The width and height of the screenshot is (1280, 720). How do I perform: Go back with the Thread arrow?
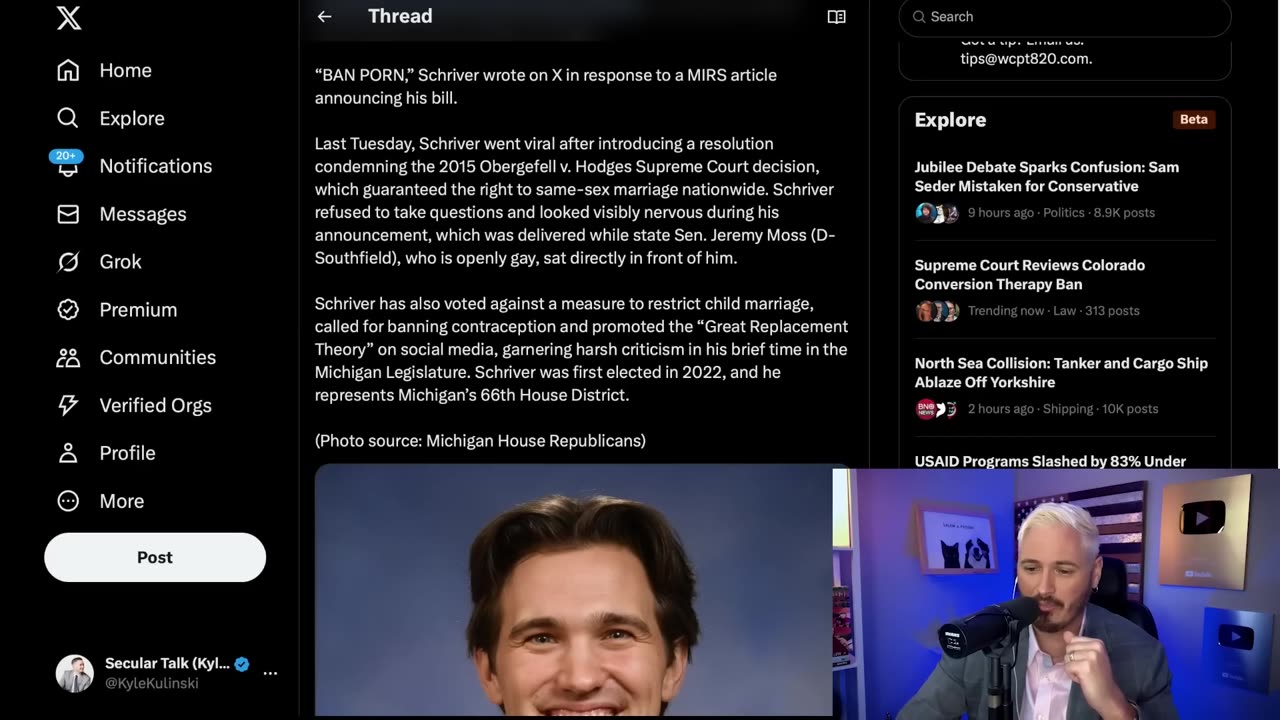point(324,16)
